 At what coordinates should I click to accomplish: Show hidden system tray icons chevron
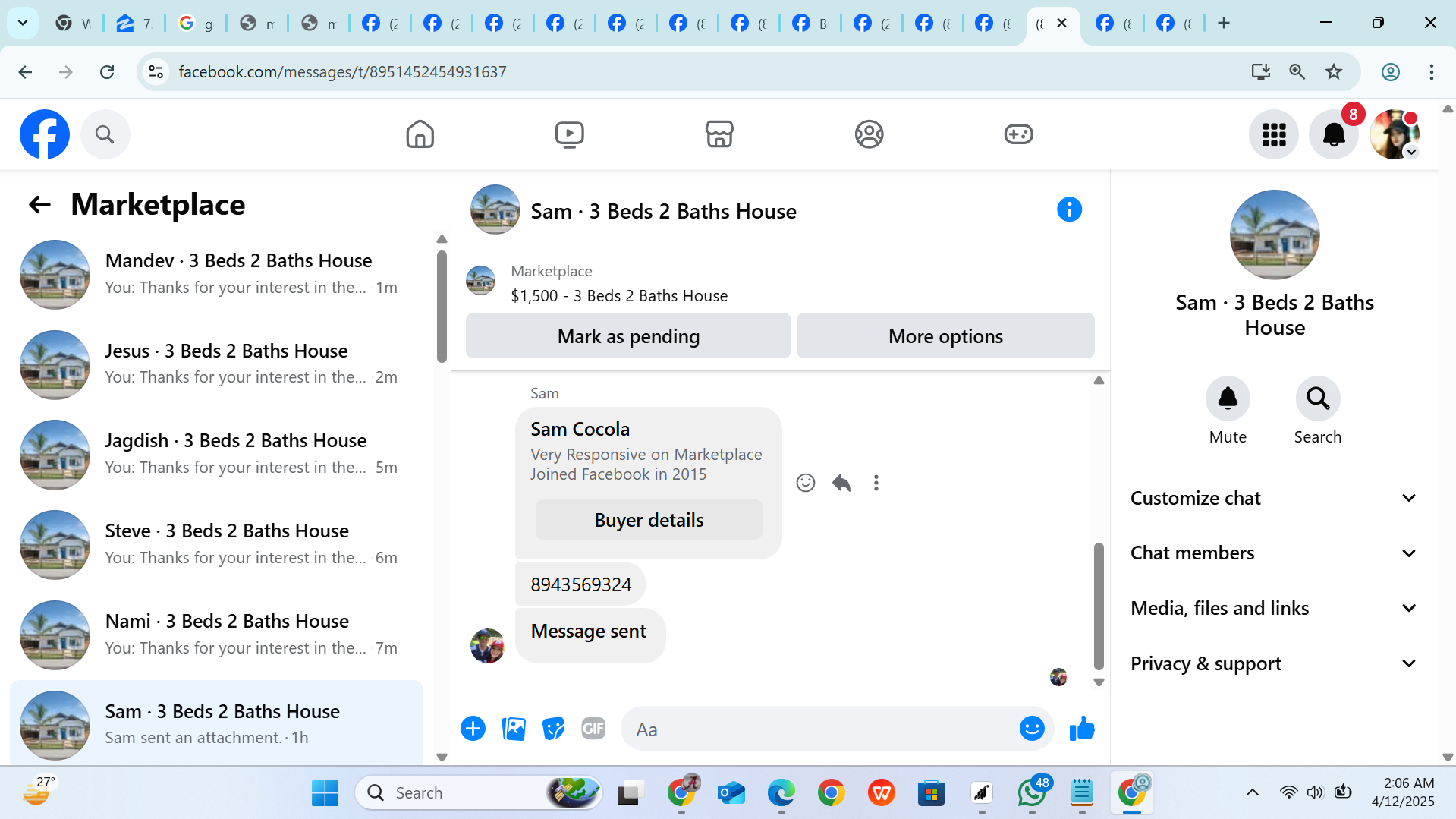[1252, 792]
